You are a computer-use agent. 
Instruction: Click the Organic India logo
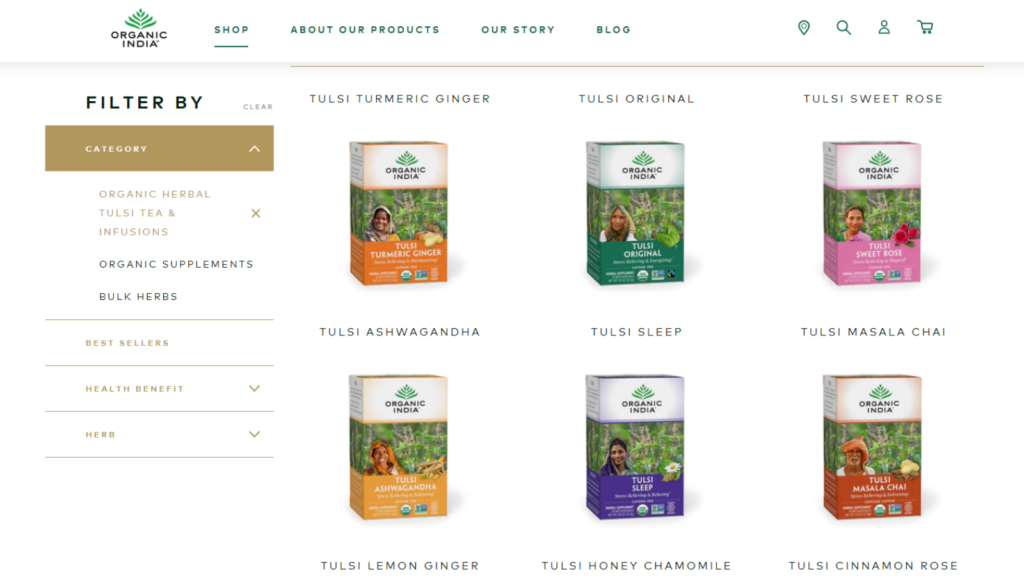coord(139,29)
